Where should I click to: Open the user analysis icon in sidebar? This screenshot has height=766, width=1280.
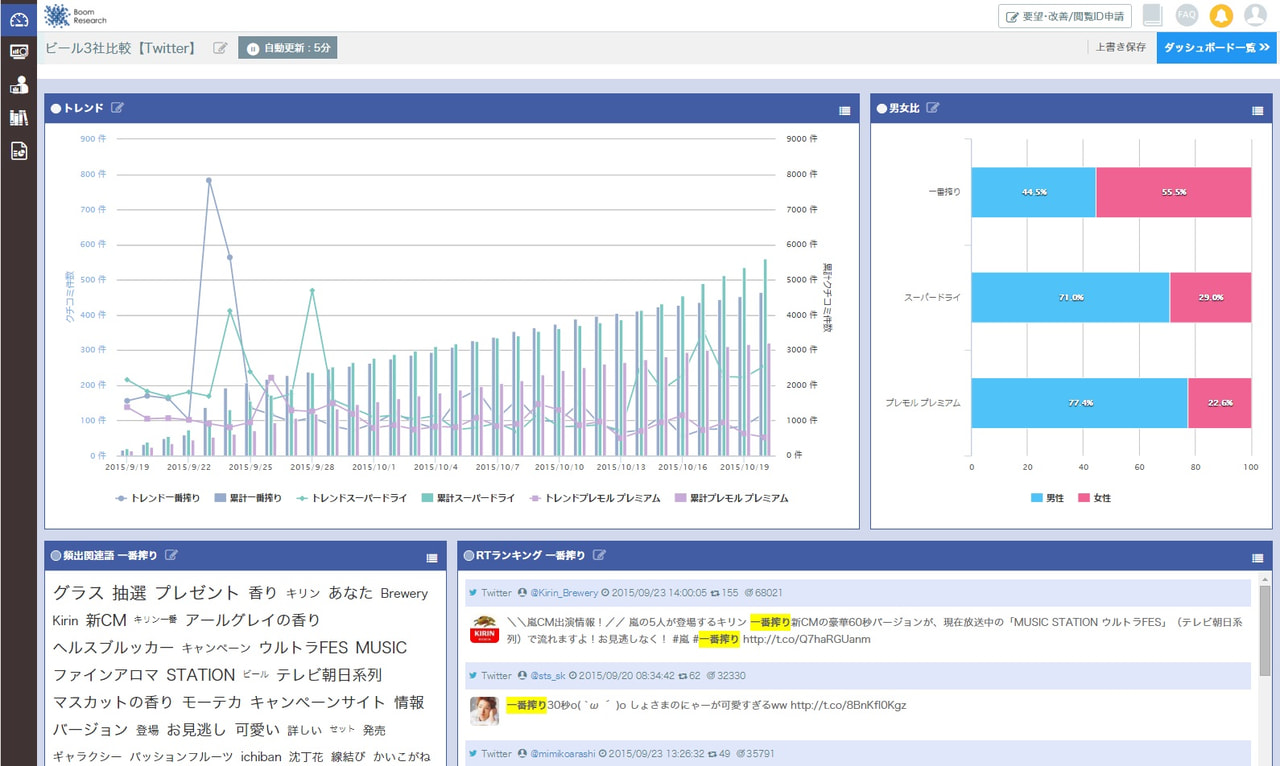point(18,85)
